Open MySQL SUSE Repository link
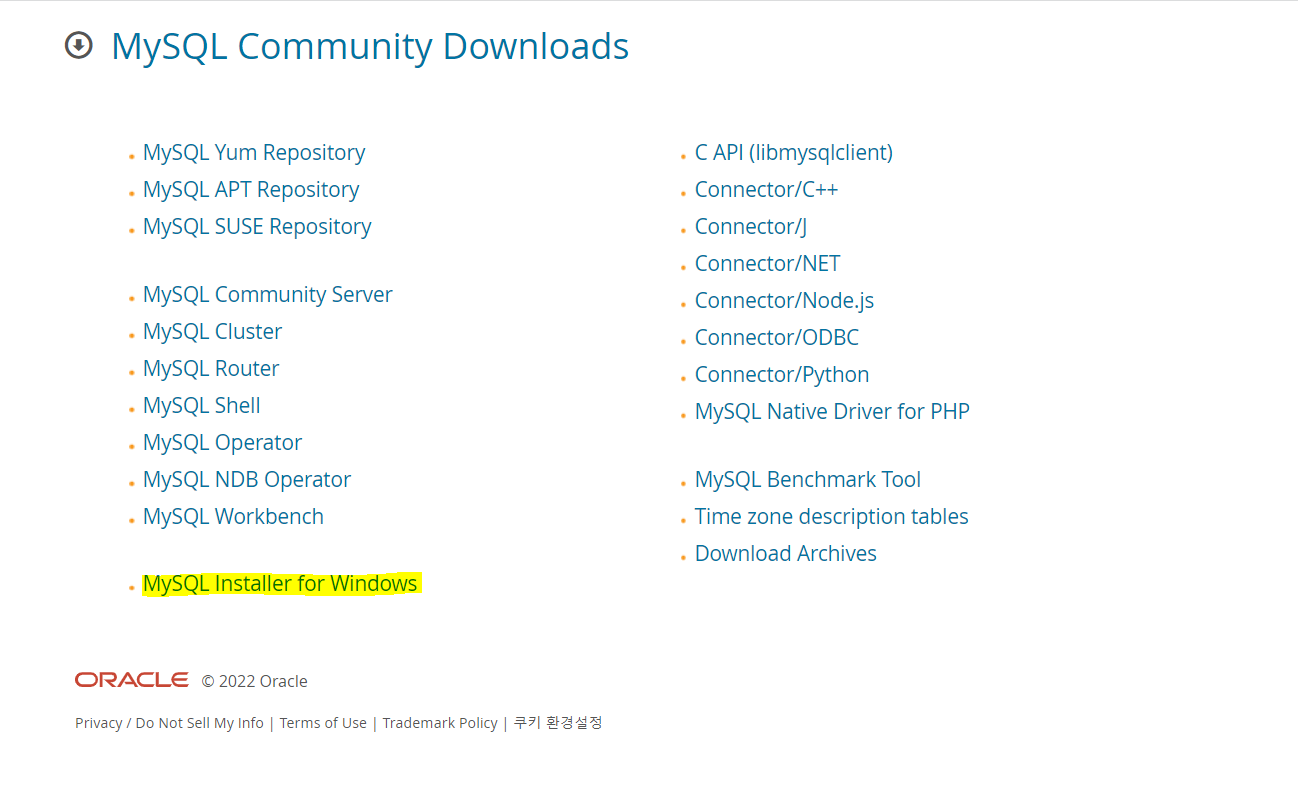1298x792 pixels. (257, 227)
